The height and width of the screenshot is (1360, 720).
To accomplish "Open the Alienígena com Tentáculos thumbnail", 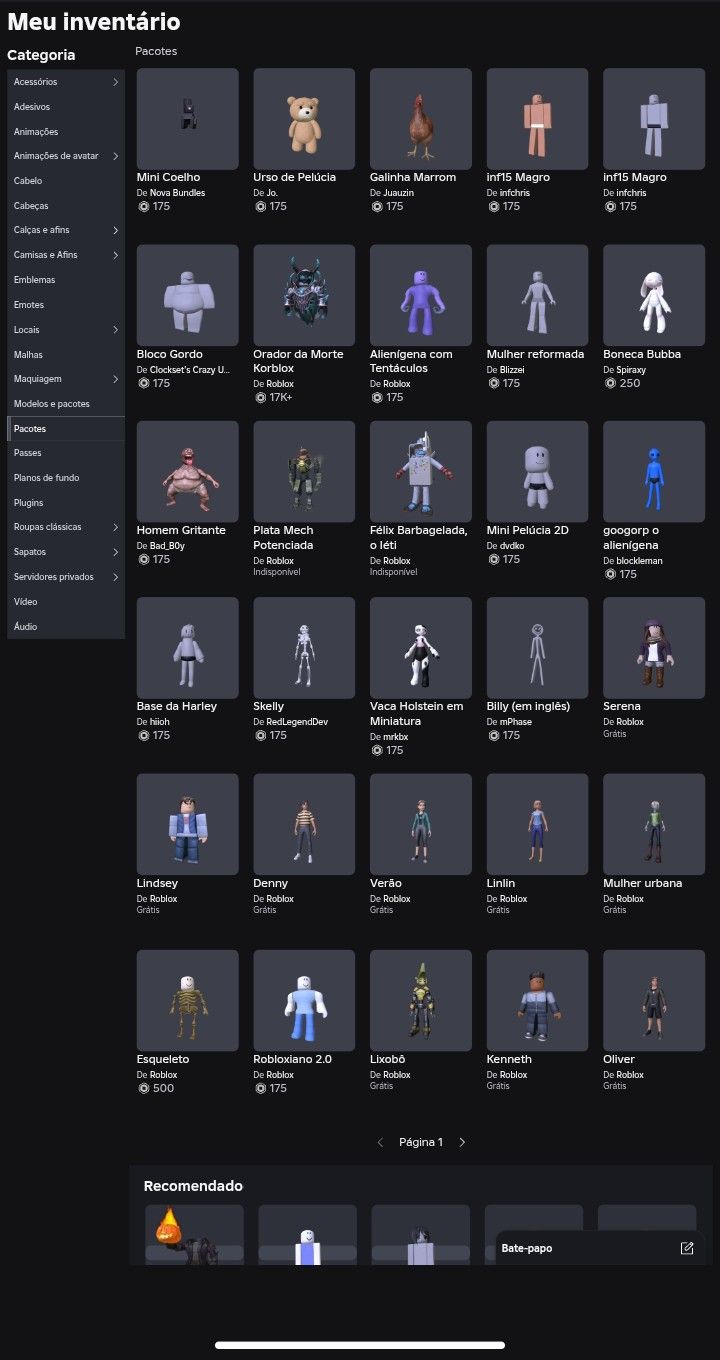I will pos(421,296).
